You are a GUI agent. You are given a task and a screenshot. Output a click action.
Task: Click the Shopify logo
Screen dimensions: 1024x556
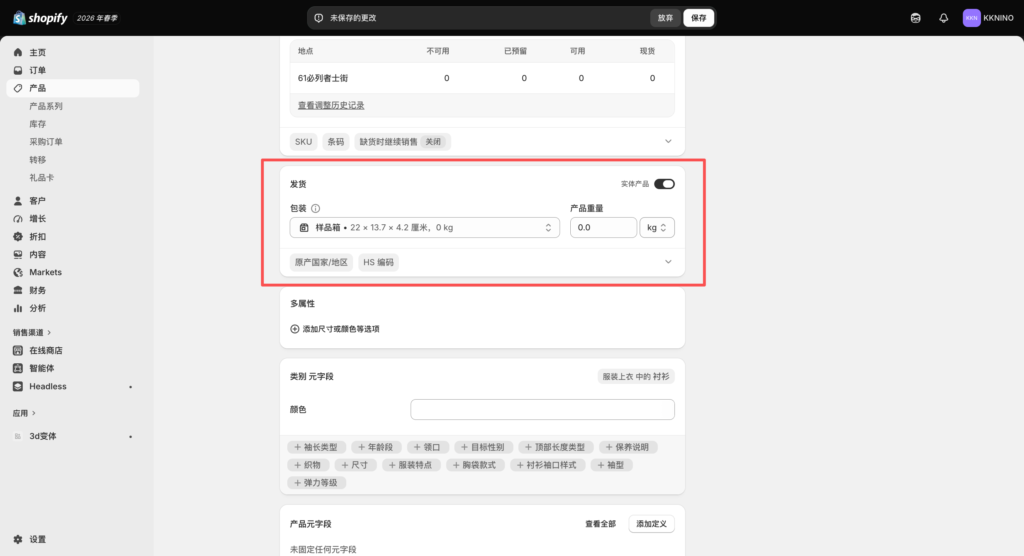[x=40, y=18]
